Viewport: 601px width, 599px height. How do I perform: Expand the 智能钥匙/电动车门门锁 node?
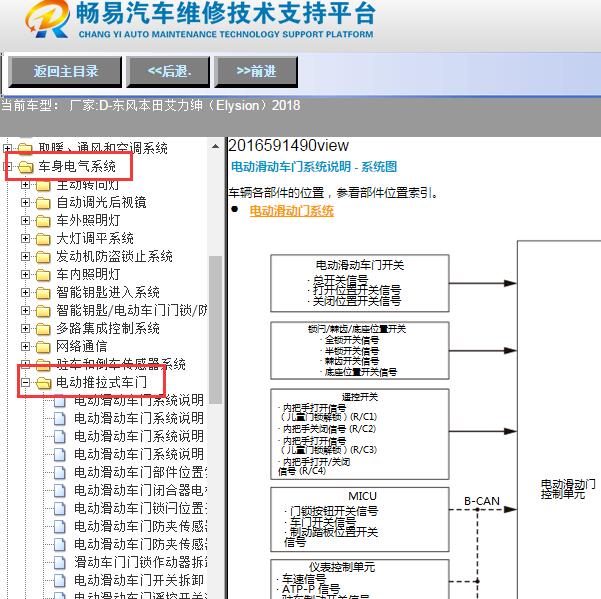[x=25, y=310]
